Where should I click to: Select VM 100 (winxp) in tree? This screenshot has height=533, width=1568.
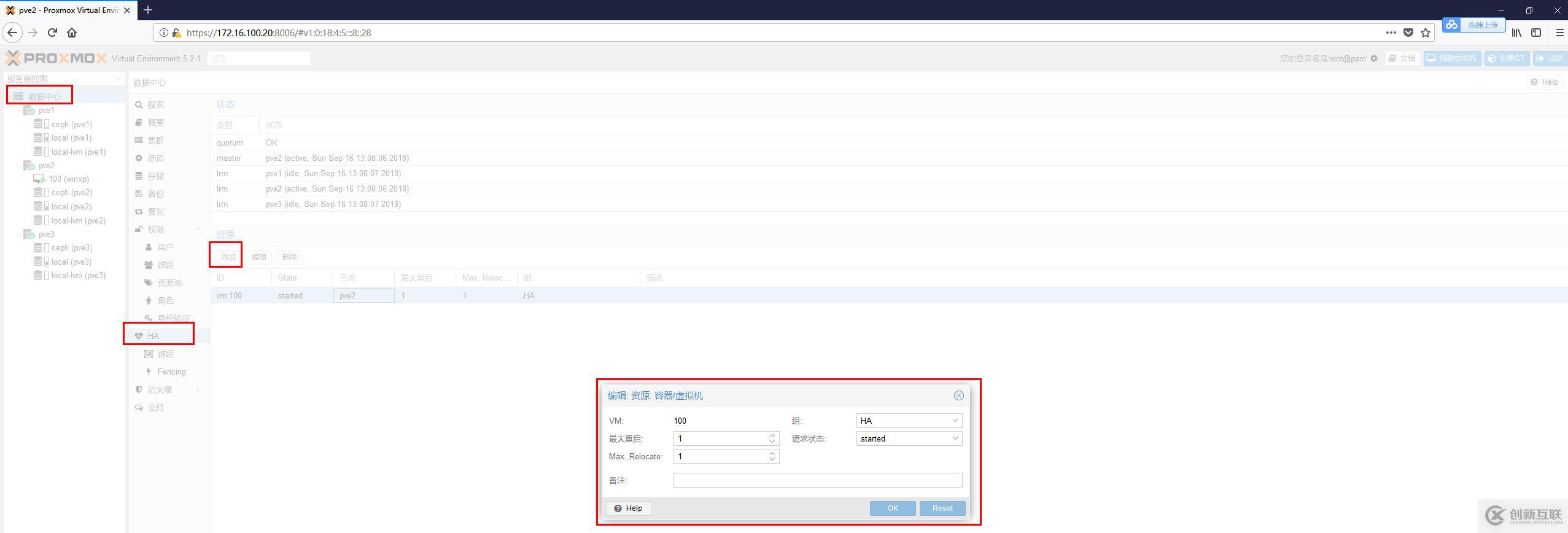click(x=68, y=179)
